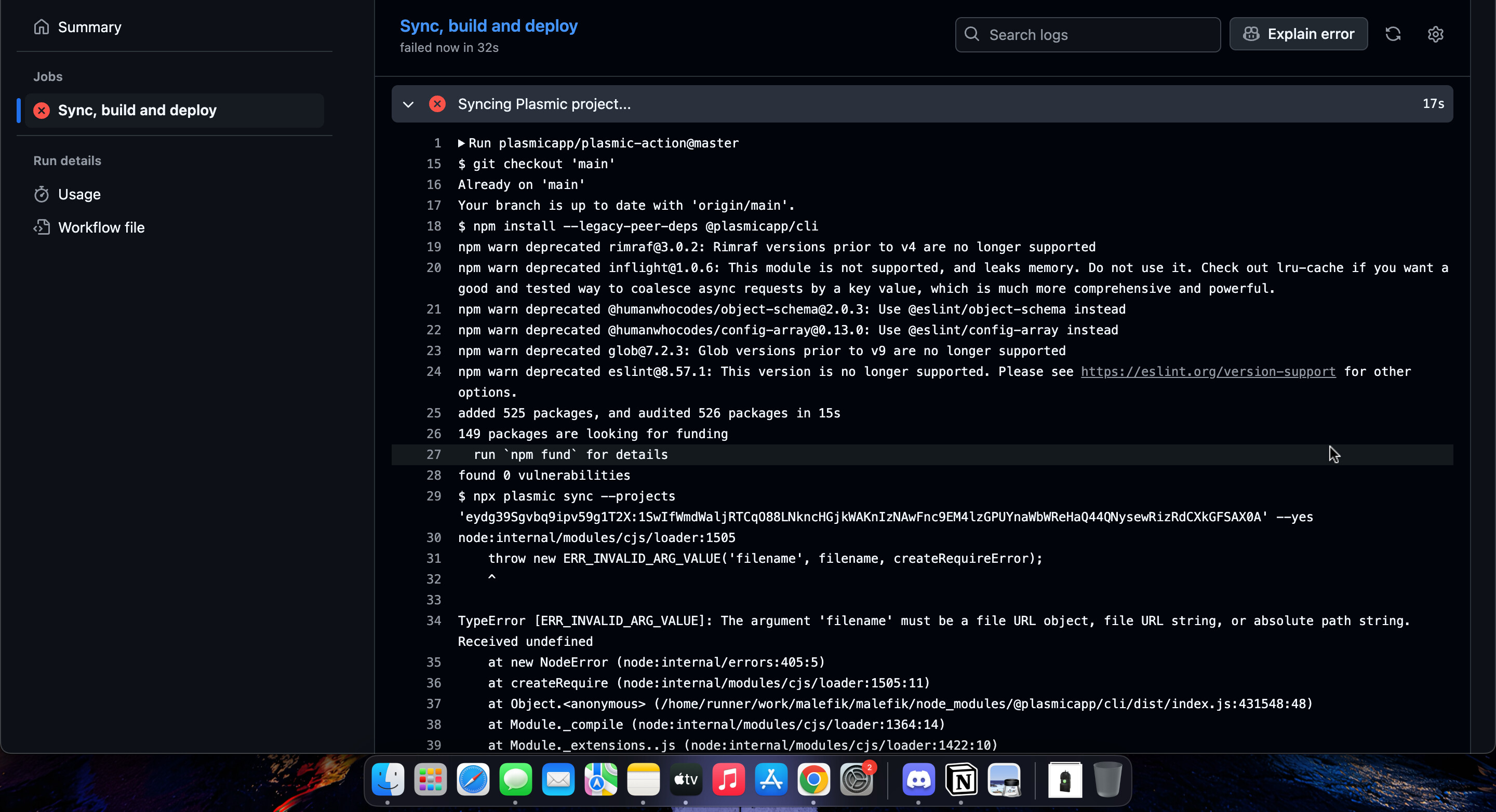Click log line number 34

(433, 620)
